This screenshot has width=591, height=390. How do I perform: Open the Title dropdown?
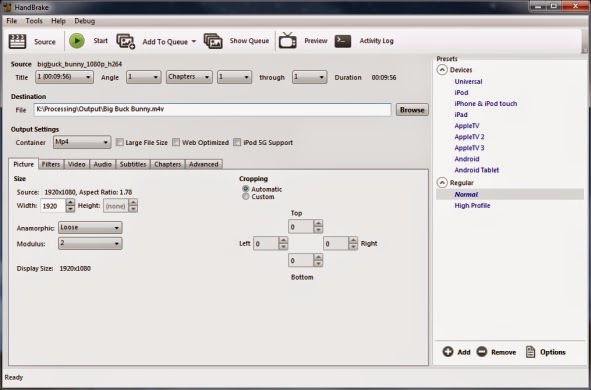pyautogui.click(x=64, y=77)
